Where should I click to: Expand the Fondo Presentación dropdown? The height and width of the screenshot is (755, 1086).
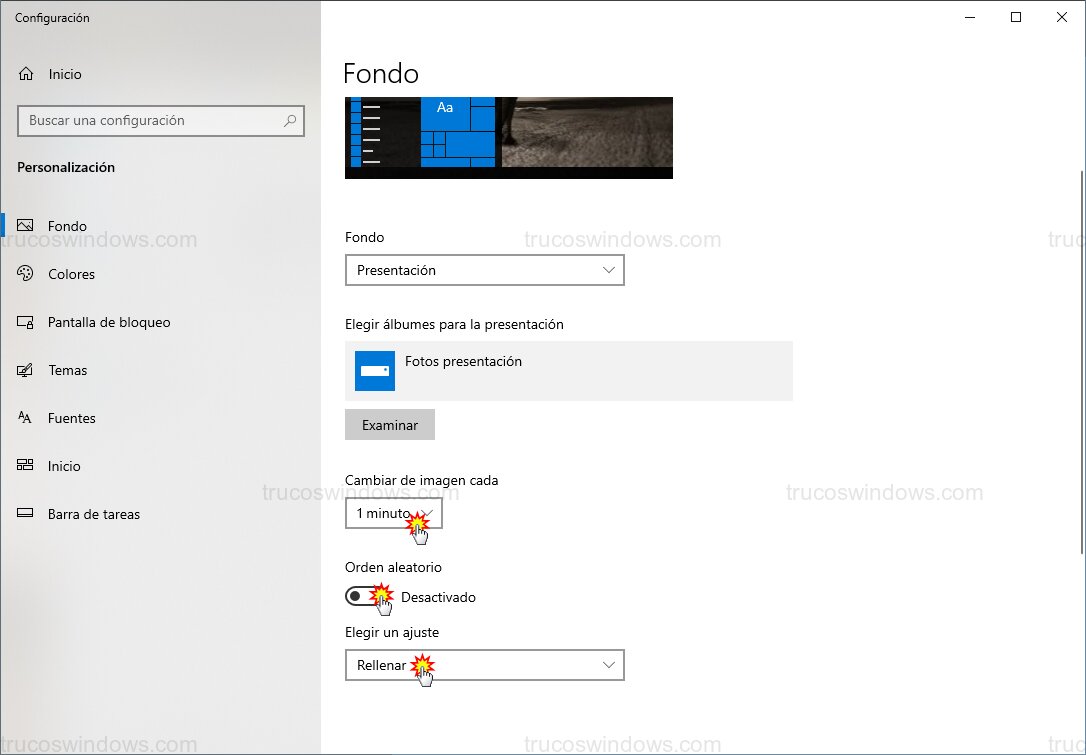(x=484, y=270)
